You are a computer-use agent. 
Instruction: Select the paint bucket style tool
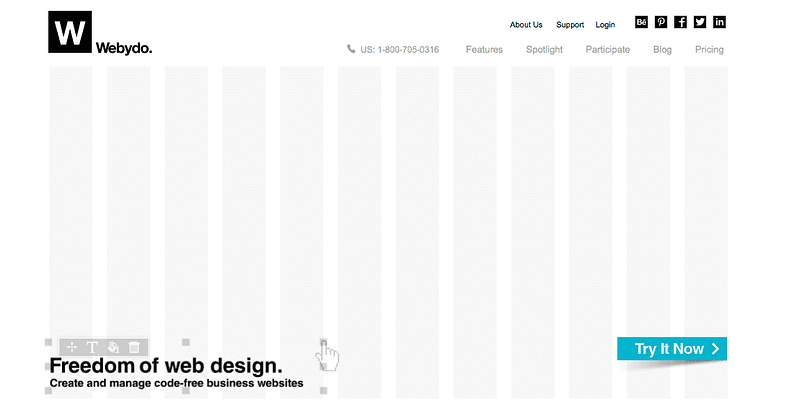pos(113,348)
